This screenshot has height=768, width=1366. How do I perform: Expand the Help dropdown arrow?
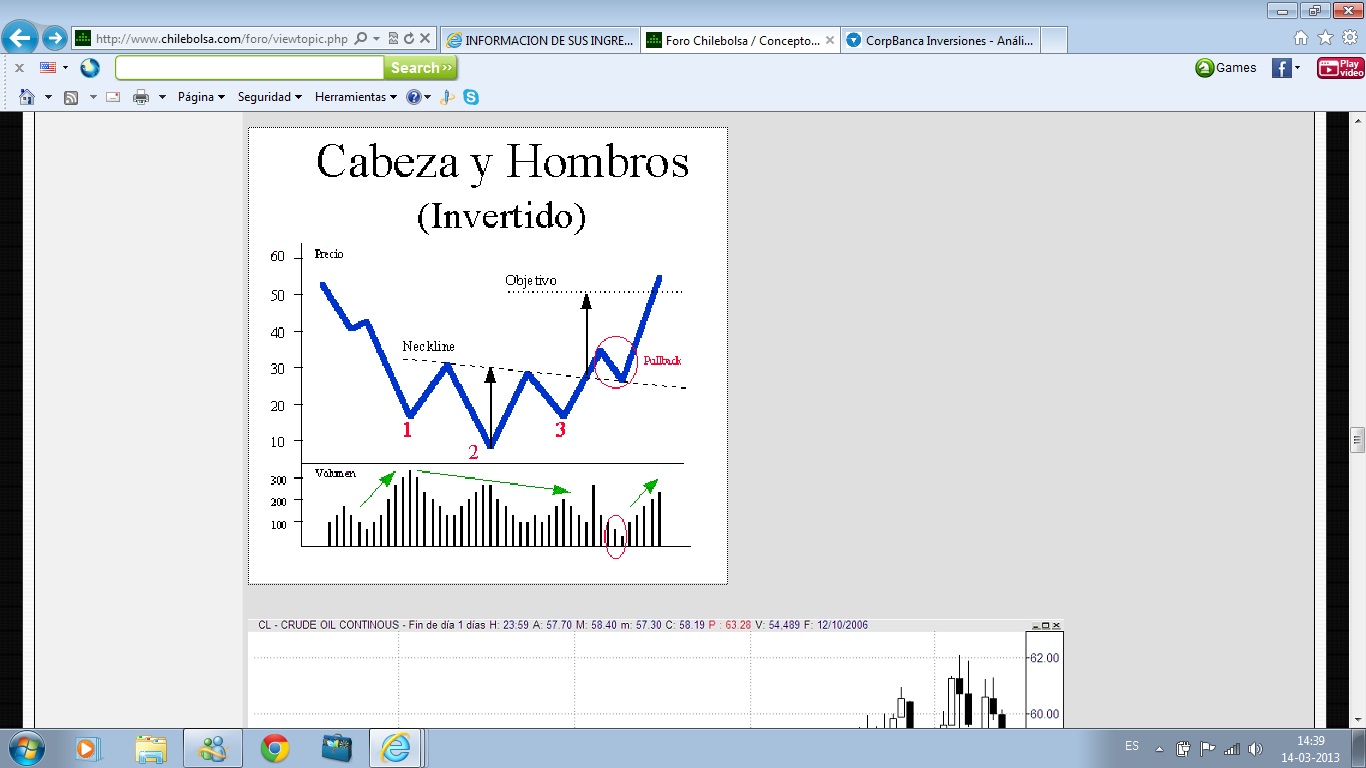click(427, 97)
